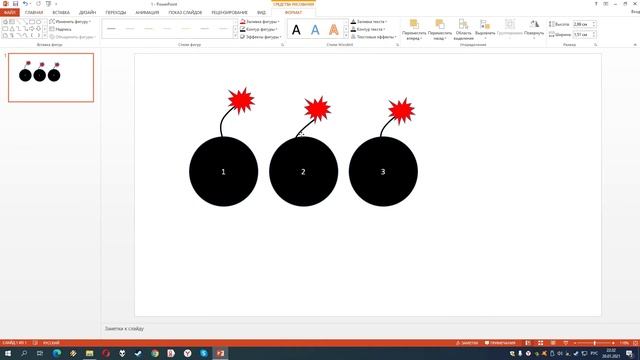Screen dimensions: 640x360
Task: Open Заливка текста text fill dropdown
Action: pos(369,21)
